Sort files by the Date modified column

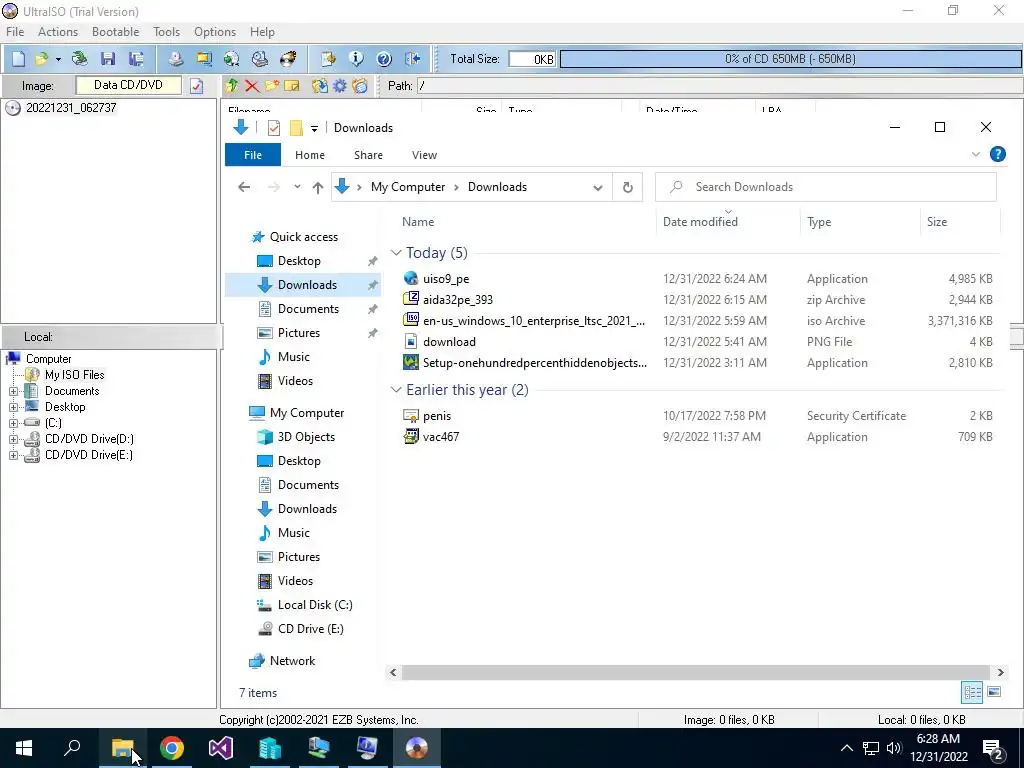click(x=700, y=221)
